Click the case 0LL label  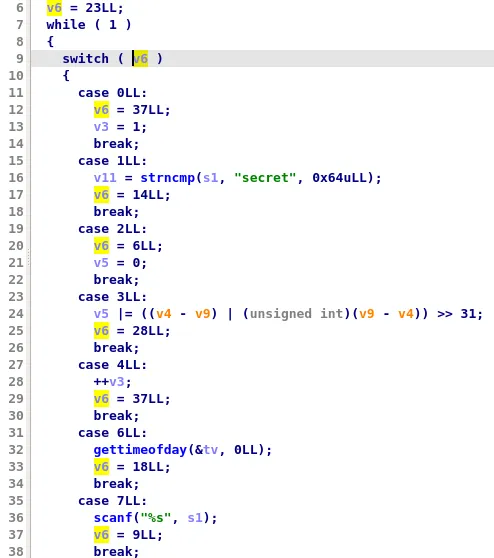pyautogui.click(x=112, y=93)
